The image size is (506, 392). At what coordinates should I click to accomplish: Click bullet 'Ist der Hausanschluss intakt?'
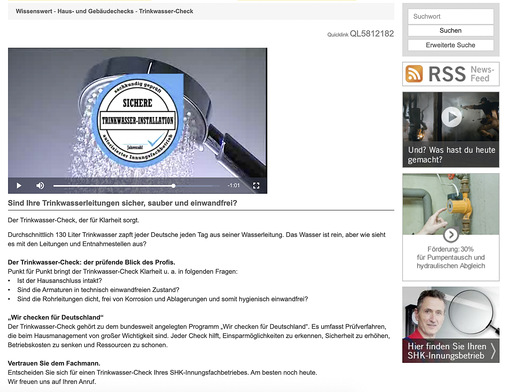(x=60, y=281)
